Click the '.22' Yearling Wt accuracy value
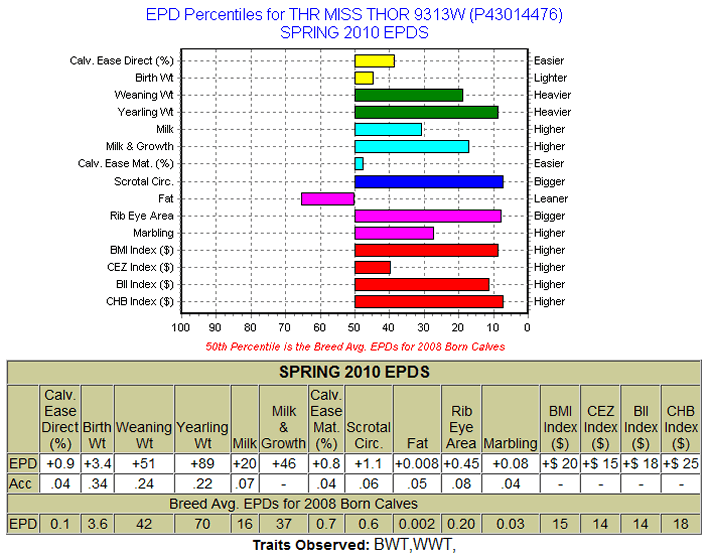Image resolution: width=709 pixels, height=557 pixels. tap(202, 484)
